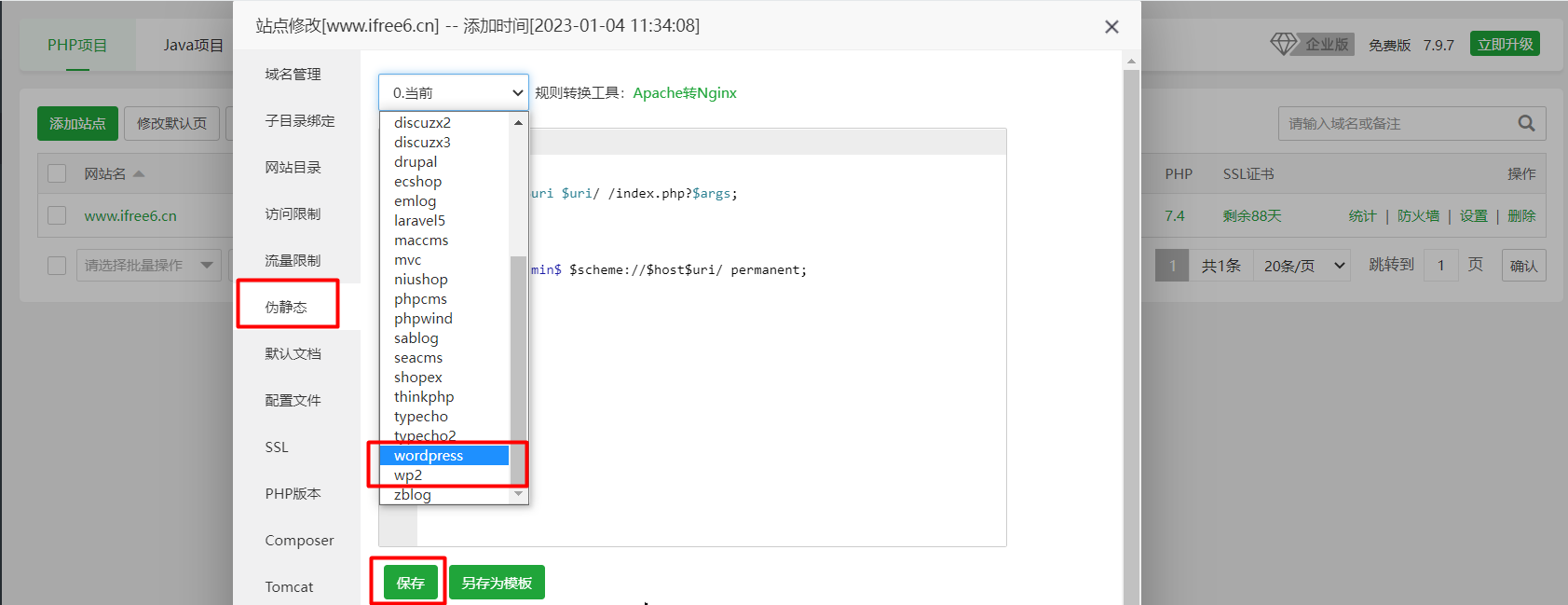Open the 伪静态 sidebar tab
The width and height of the screenshot is (1568, 605).
[286, 307]
